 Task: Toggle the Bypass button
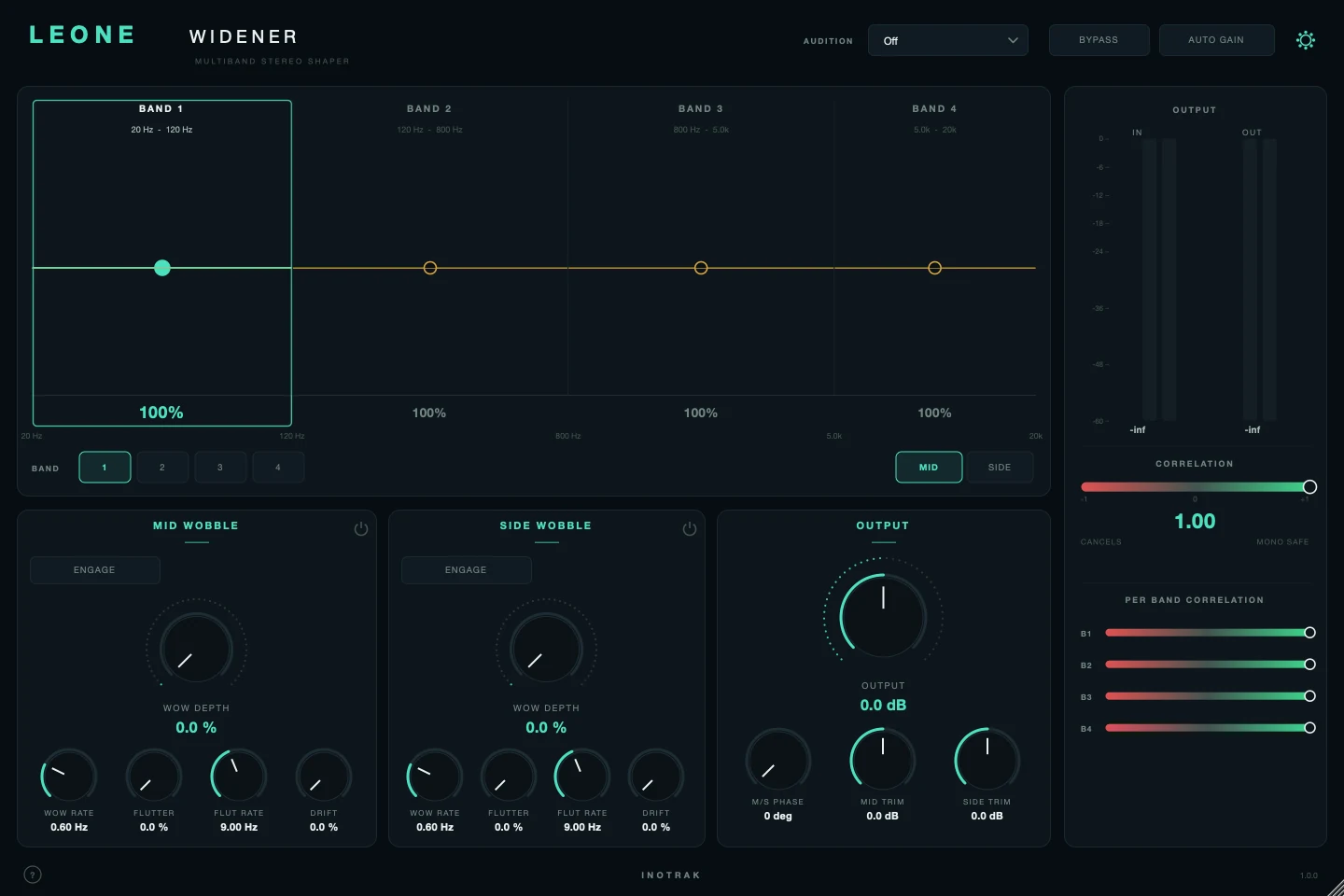coord(1099,40)
